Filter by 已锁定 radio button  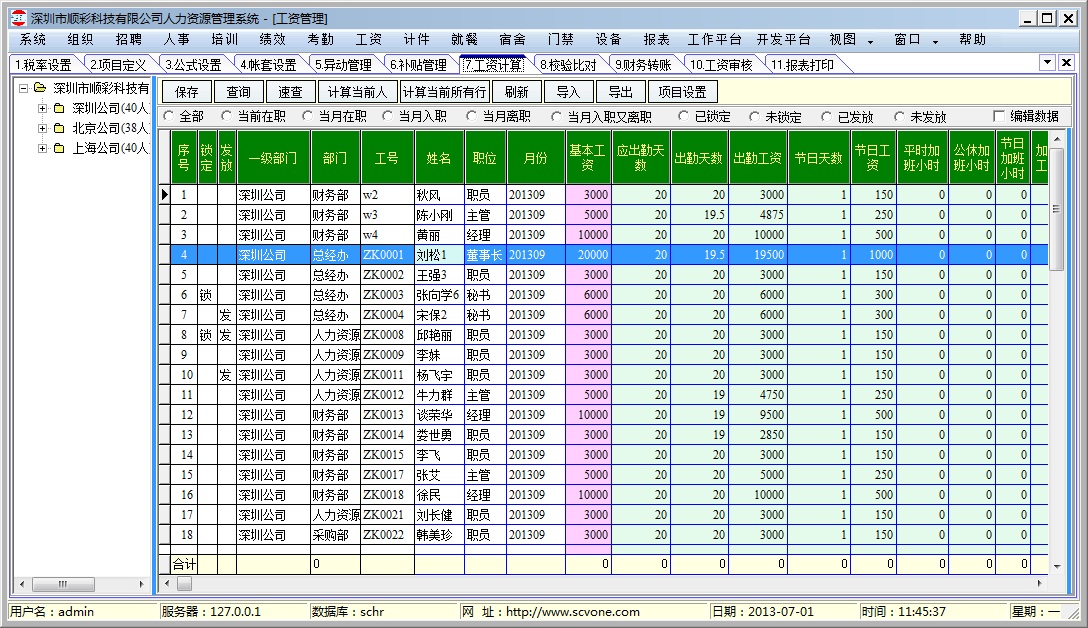click(683, 116)
